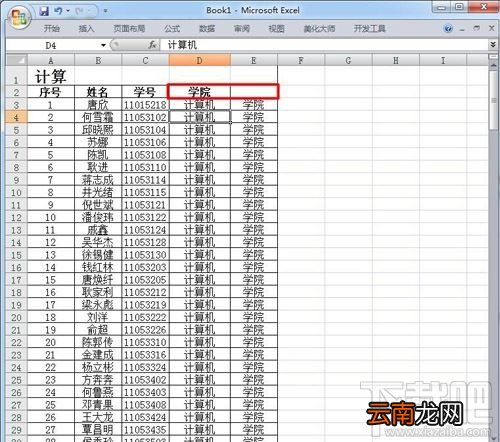Viewport: 500px width, 442px height.
Task: Open the 数据 ribbon tab
Action: [207, 29]
